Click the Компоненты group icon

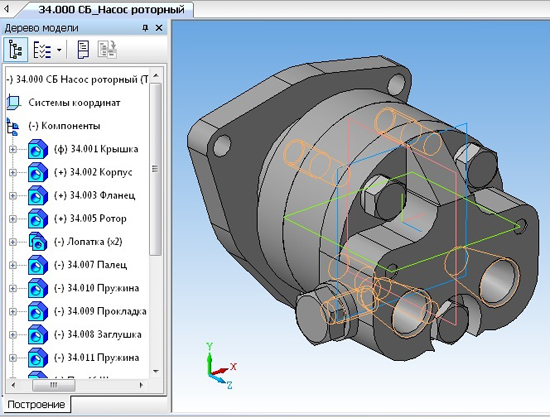(x=13, y=127)
